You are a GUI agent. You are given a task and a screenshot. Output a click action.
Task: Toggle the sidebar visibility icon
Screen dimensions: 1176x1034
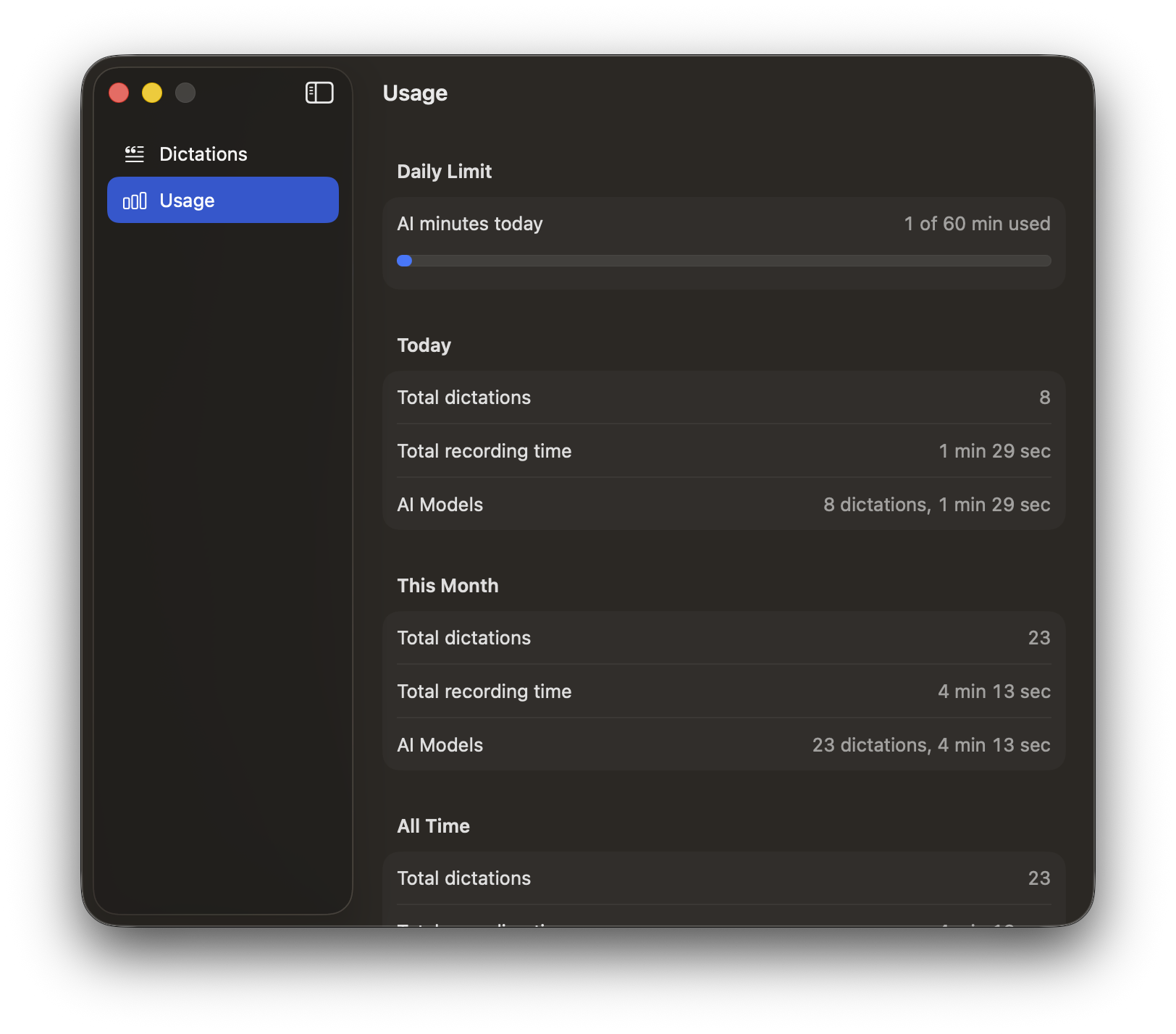pyautogui.click(x=319, y=93)
